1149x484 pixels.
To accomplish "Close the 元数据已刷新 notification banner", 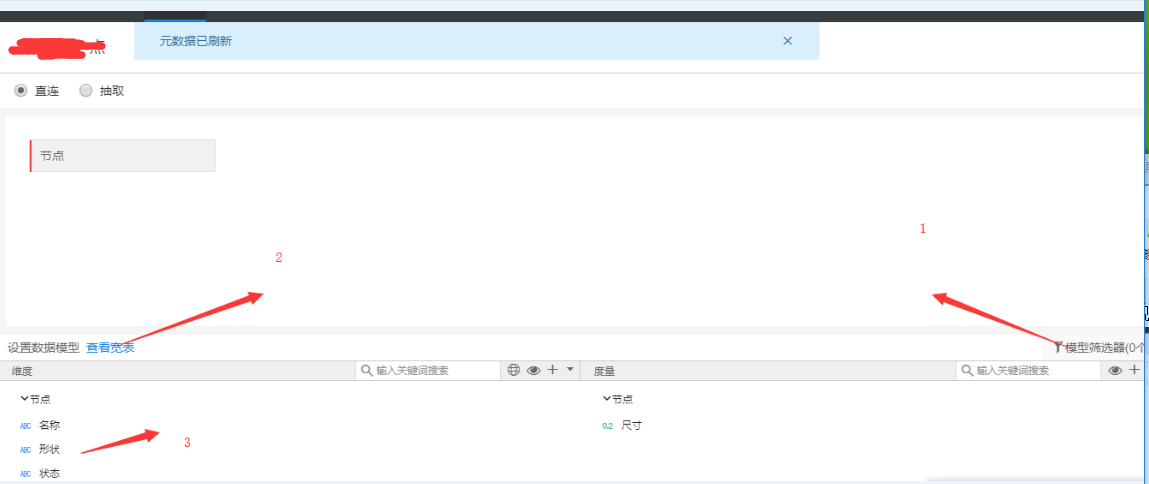I will coord(788,41).
